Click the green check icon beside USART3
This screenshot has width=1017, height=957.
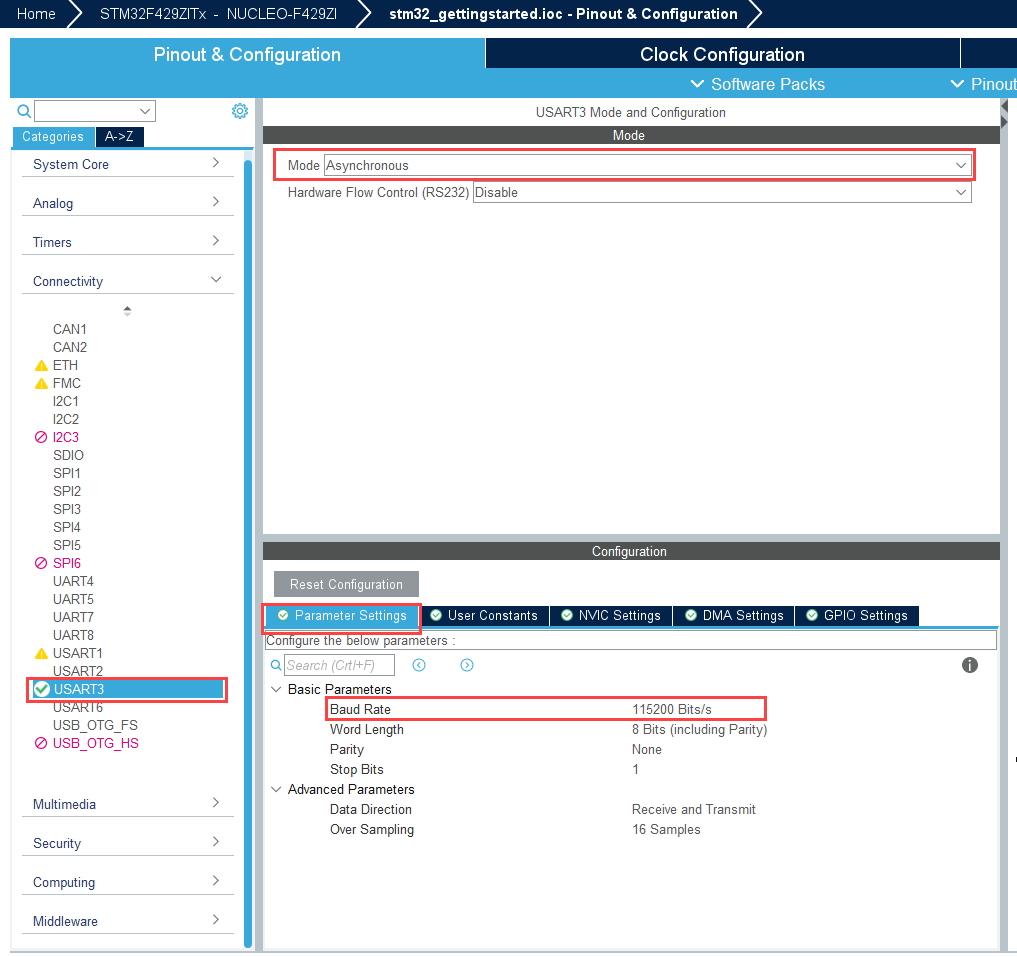(x=42, y=689)
